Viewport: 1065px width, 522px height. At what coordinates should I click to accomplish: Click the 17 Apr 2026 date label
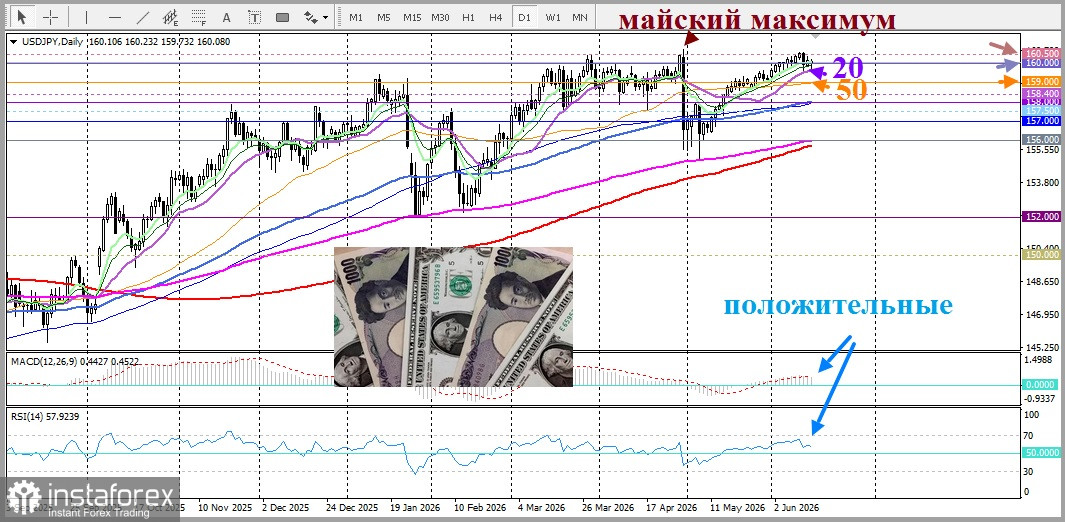pyautogui.click(x=672, y=508)
